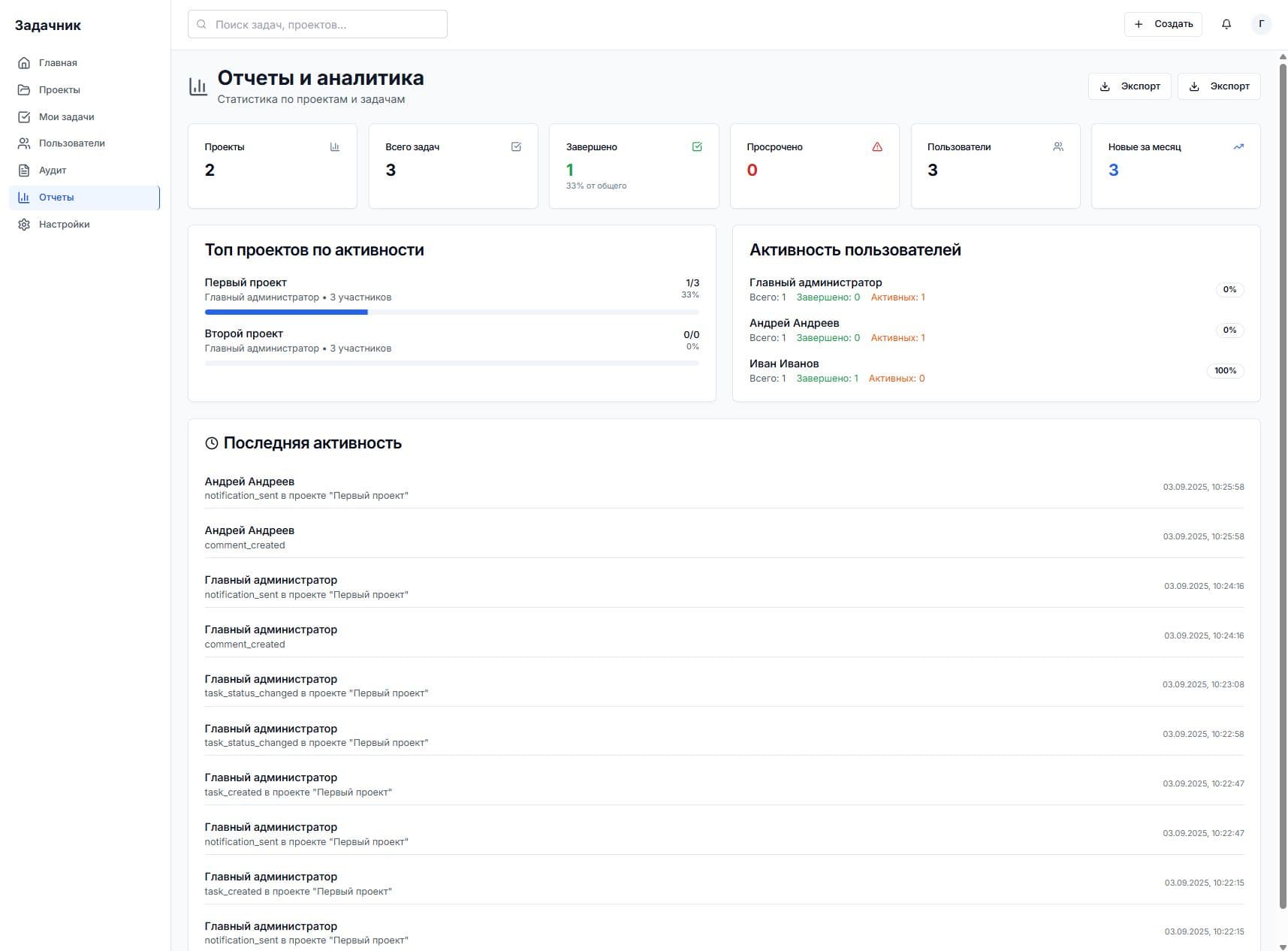This screenshot has width=1288, height=951.
Task: Click the scrollbar down arrow
Action: coord(1282,945)
